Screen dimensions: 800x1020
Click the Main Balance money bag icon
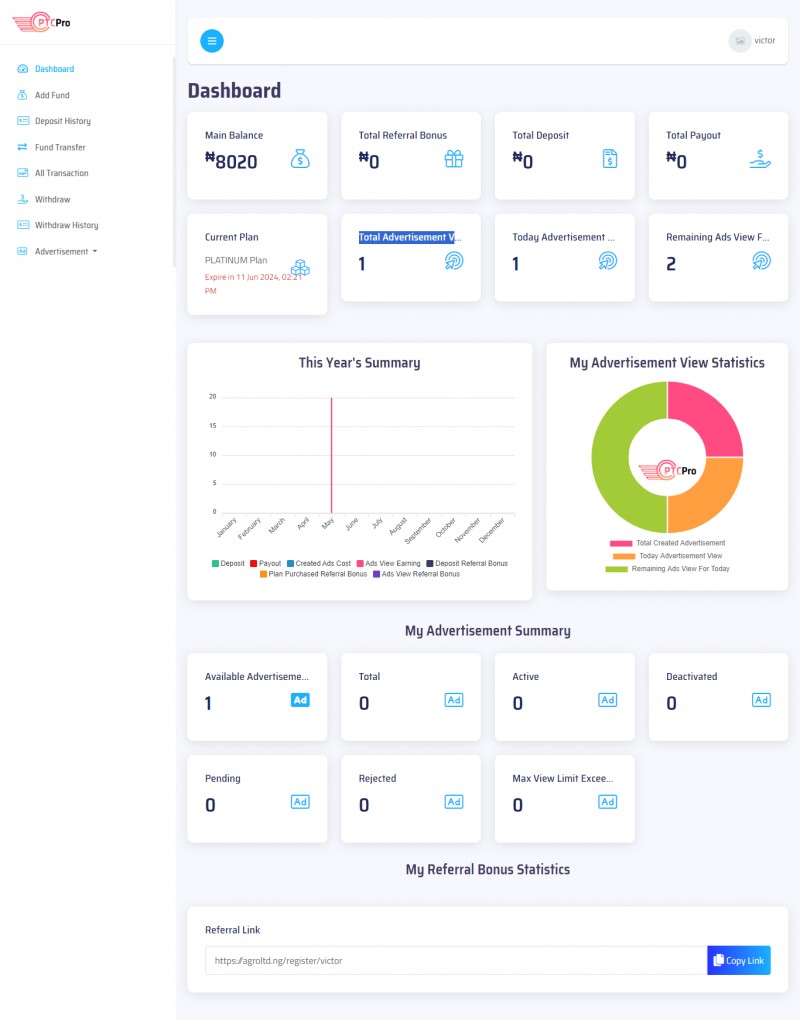[300, 159]
